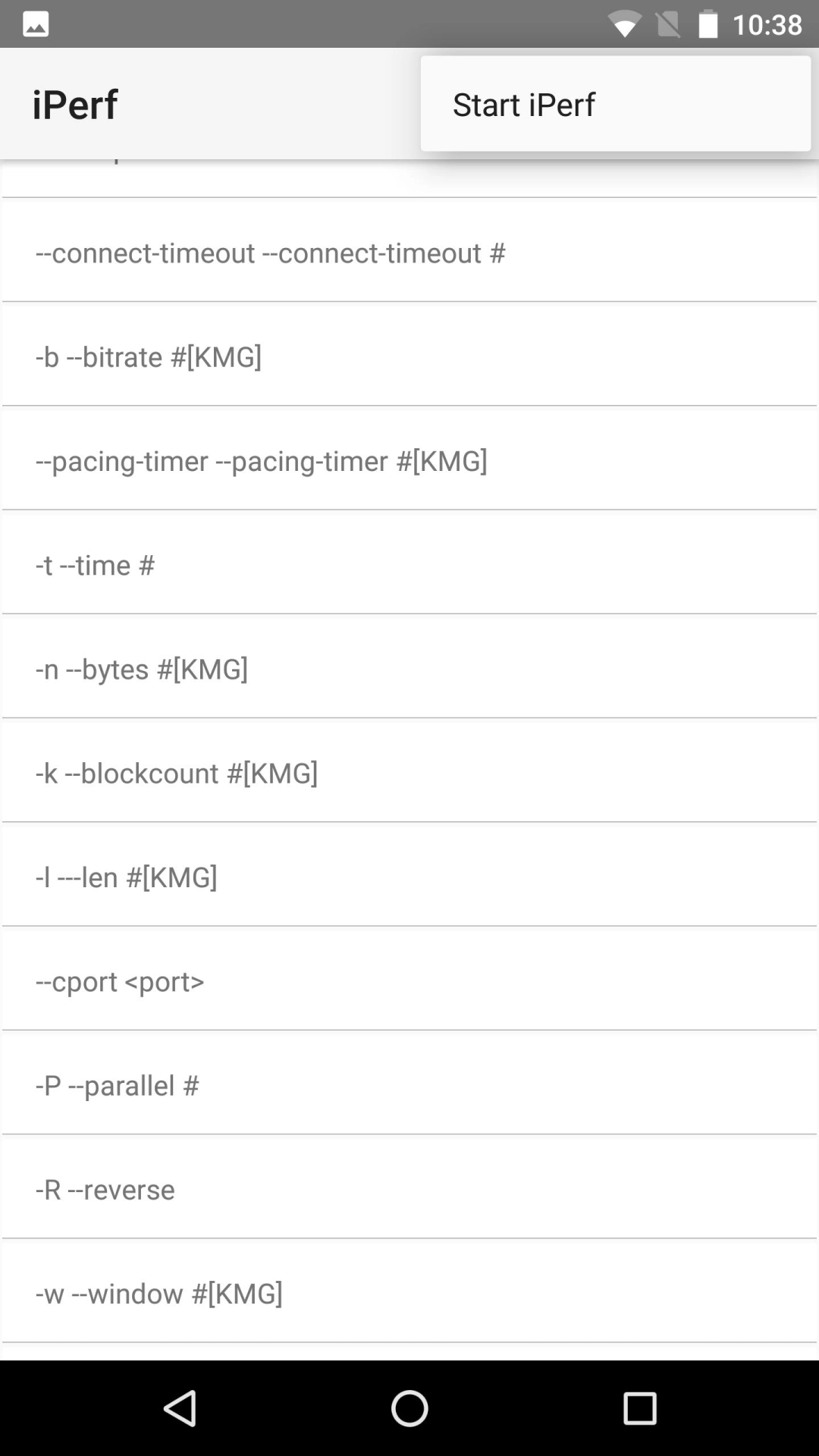
Task: Focus the --pacing-timer input field
Action: tap(409, 460)
